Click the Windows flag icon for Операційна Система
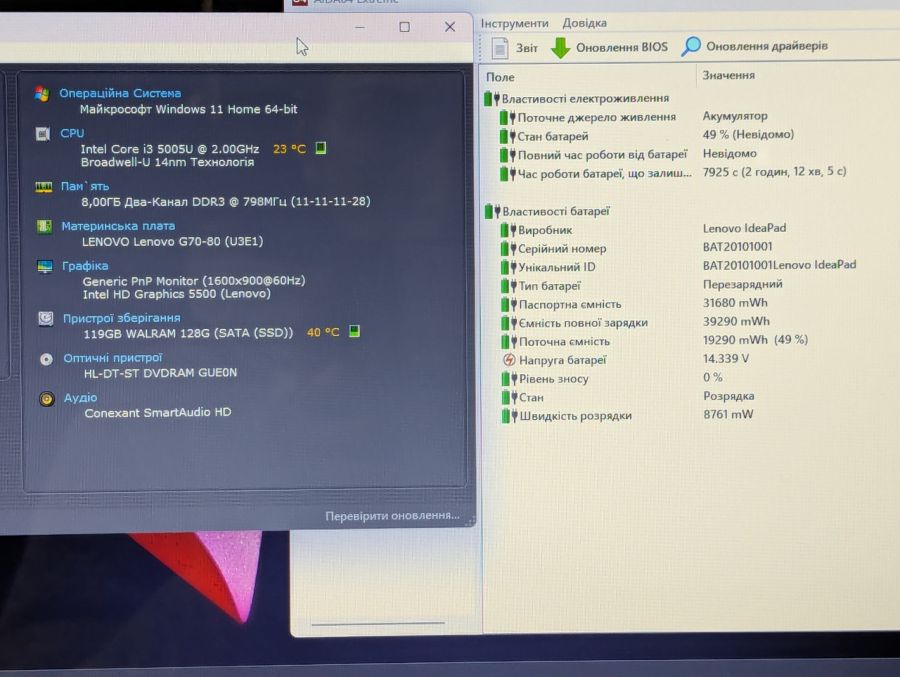The image size is (900, 677). [42, 94]
